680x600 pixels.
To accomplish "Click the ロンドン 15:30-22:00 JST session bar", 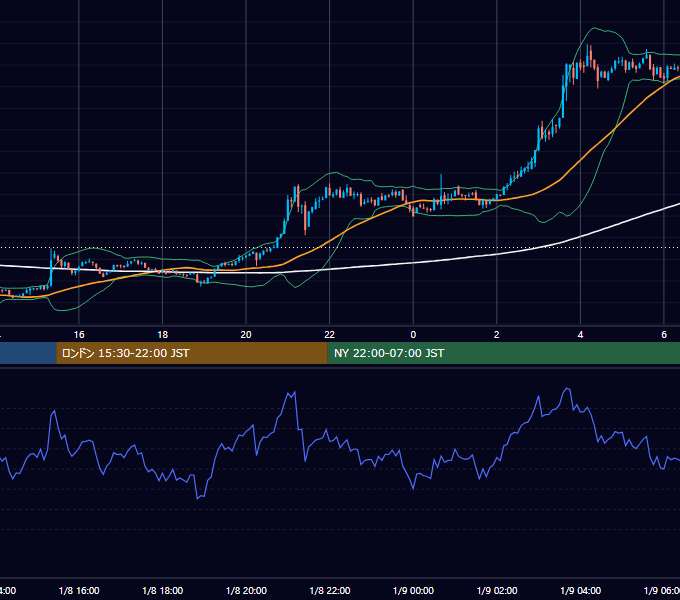I will pyautogui.click(x=192, y=353).
